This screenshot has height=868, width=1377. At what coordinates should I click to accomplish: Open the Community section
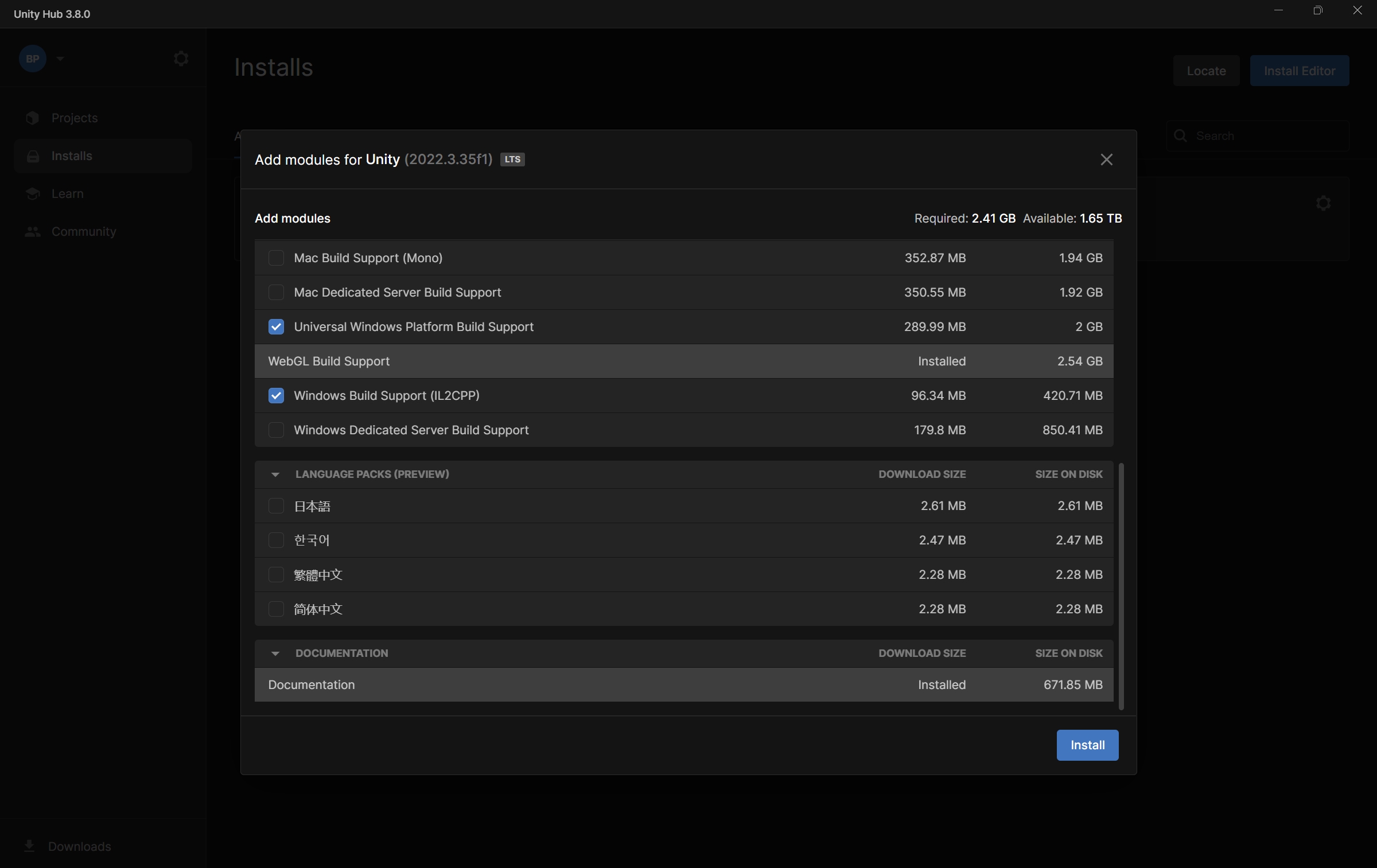(83, 231)
